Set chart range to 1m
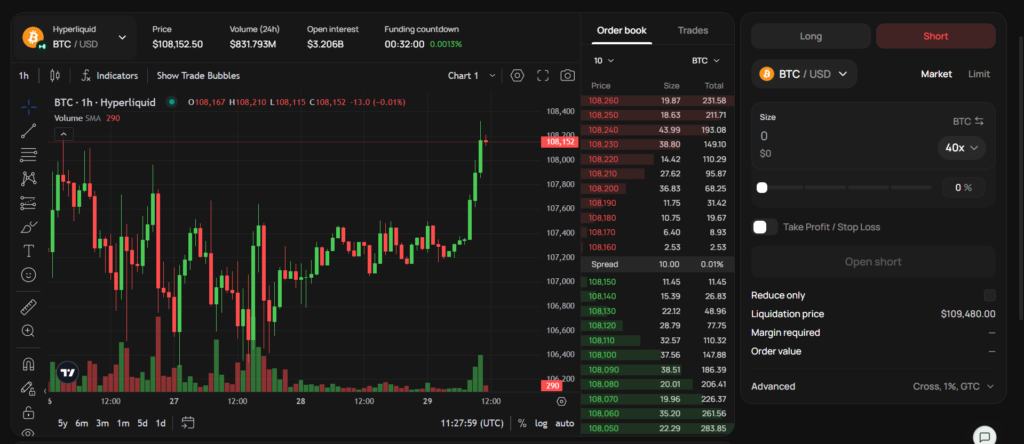Screen dimensions: 1024x444 pos(123,423)
